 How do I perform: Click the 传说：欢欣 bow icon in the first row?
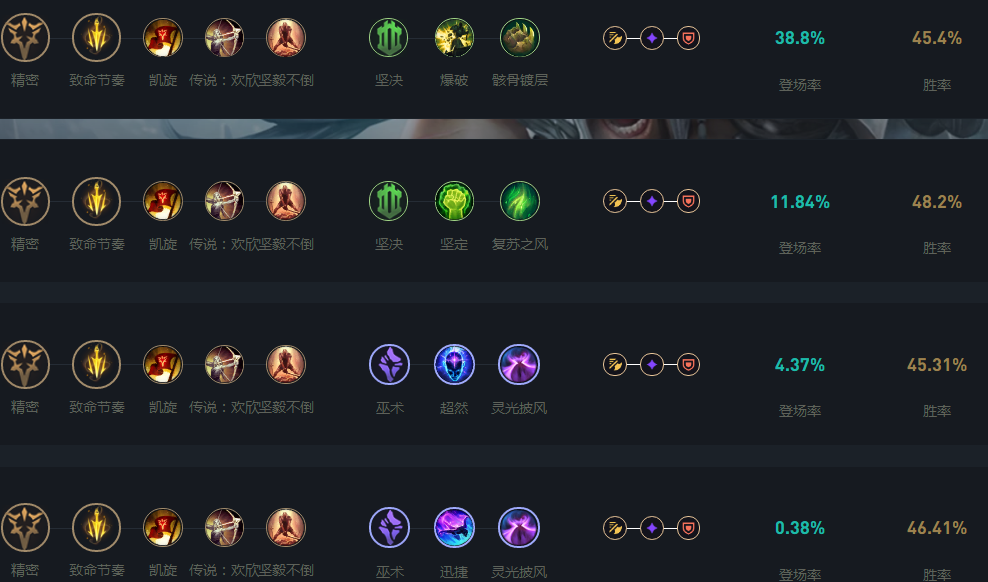click(x=224, y=38)
